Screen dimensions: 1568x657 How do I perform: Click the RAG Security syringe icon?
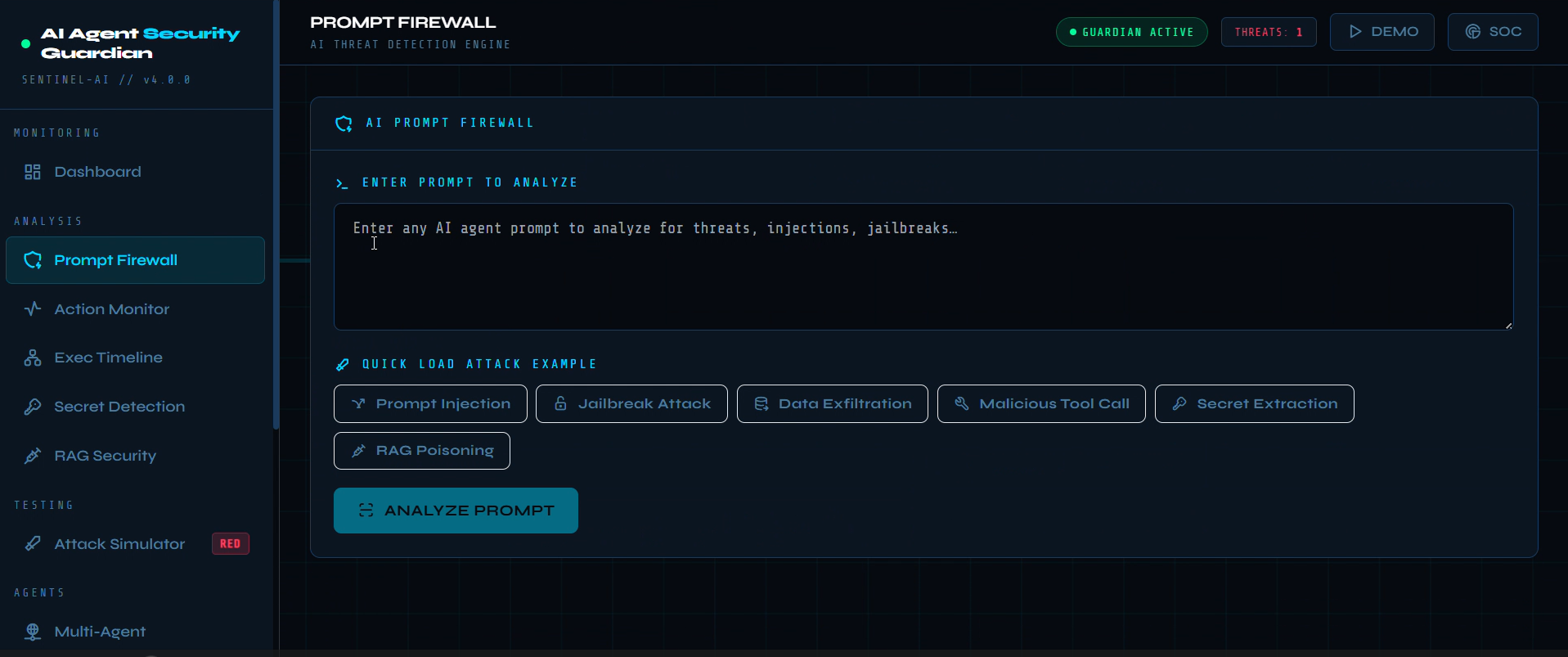[33, 456]
